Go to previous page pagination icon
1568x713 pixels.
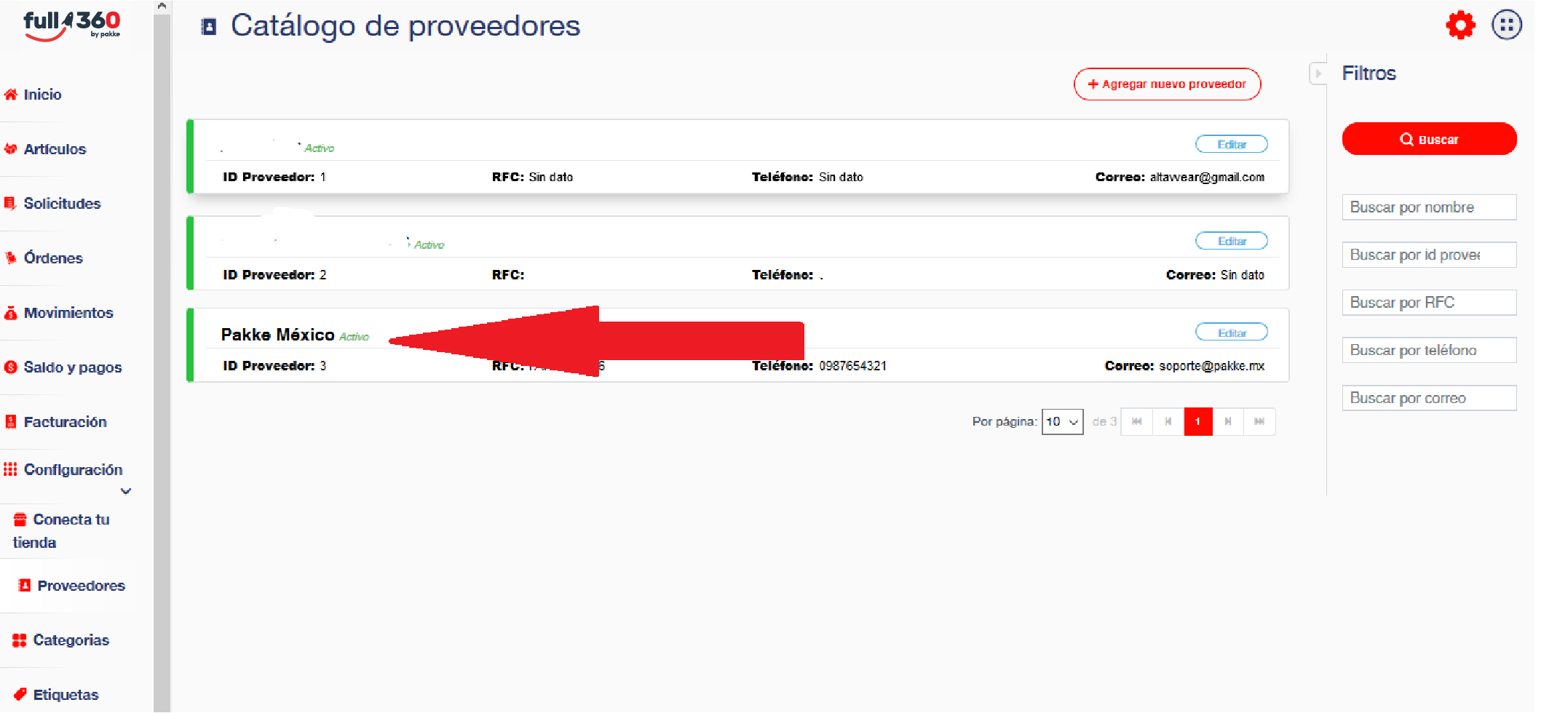1168,422
